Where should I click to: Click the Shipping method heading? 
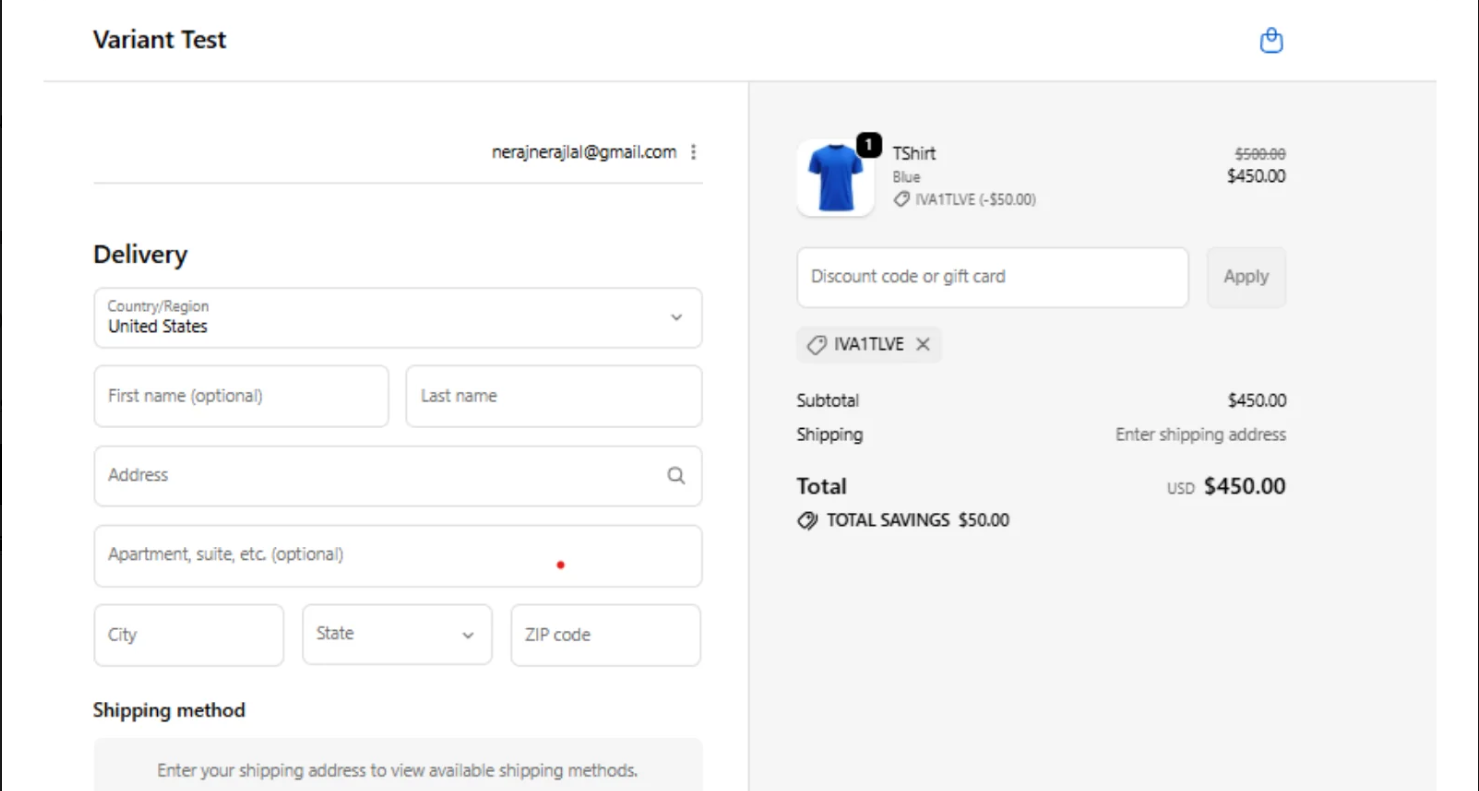pyautogui.click(x=169, y=711)
